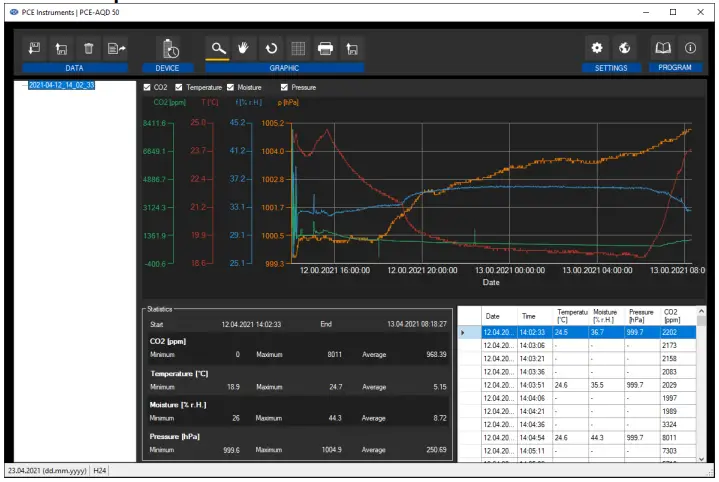Click the status bar date 23.04.2021 (dd.mm.yyyy)
The height and width of the screenshot is (482, 719).
click(x=47, y=471)
